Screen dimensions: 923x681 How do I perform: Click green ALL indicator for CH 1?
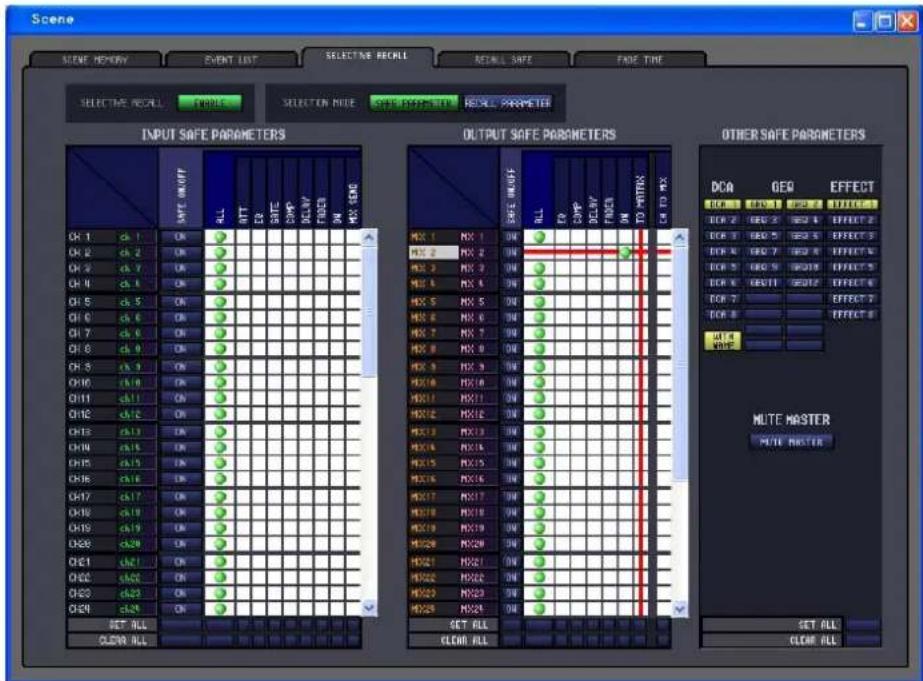[x=220, y=237]
